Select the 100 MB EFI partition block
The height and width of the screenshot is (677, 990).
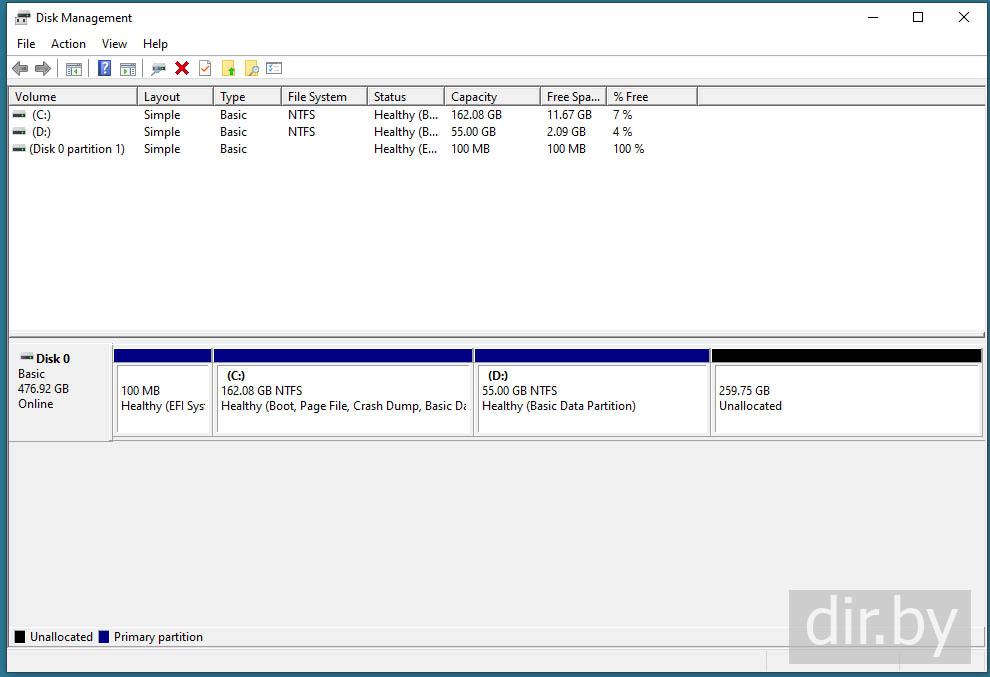click(162, 398)
